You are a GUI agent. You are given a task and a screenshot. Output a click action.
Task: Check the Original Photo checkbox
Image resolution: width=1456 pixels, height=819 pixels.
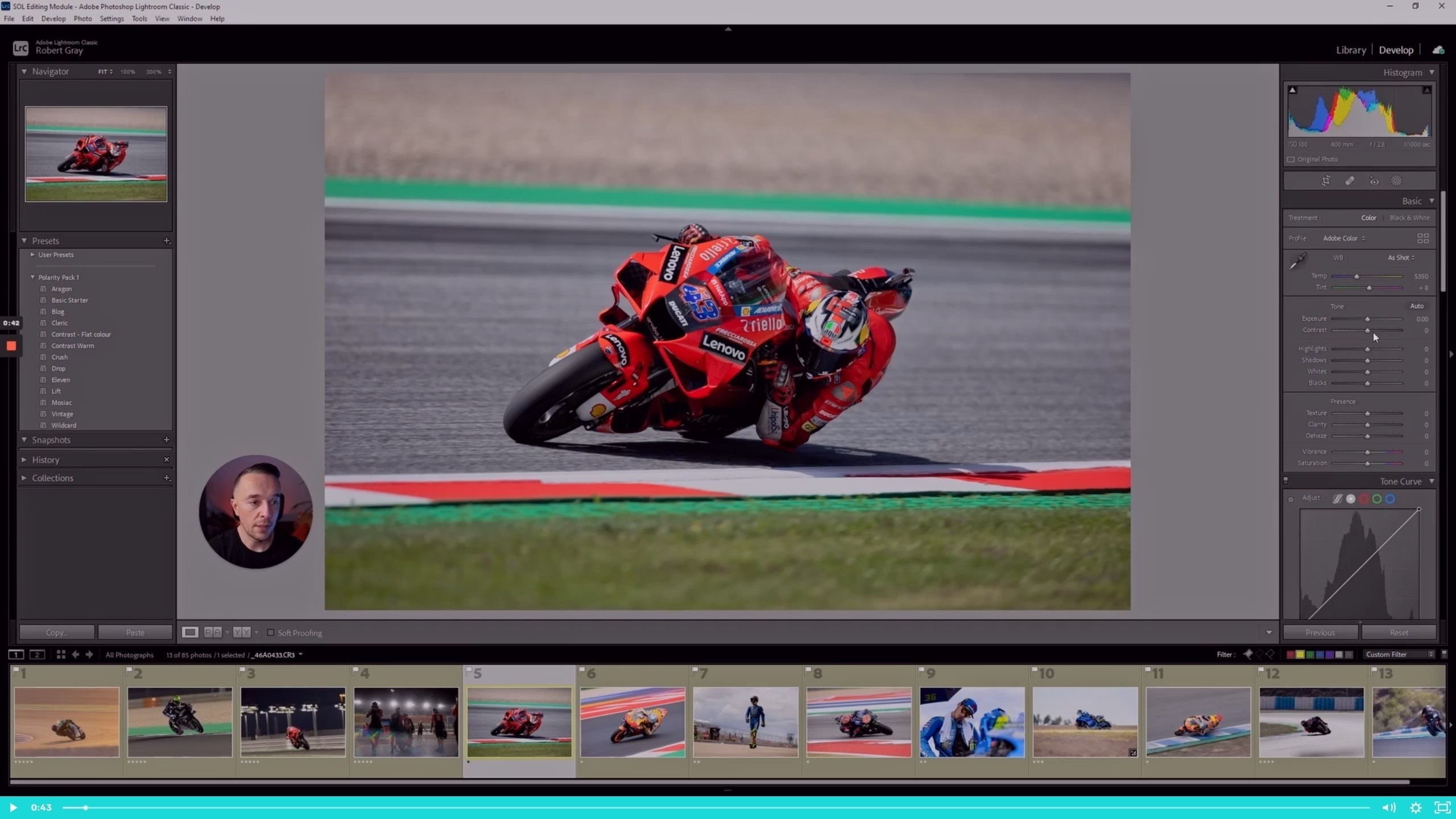click(x=1291, y=159)
